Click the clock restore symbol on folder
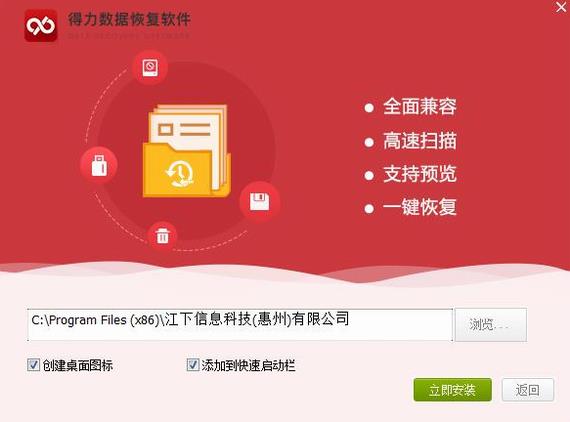 point(180,174)
